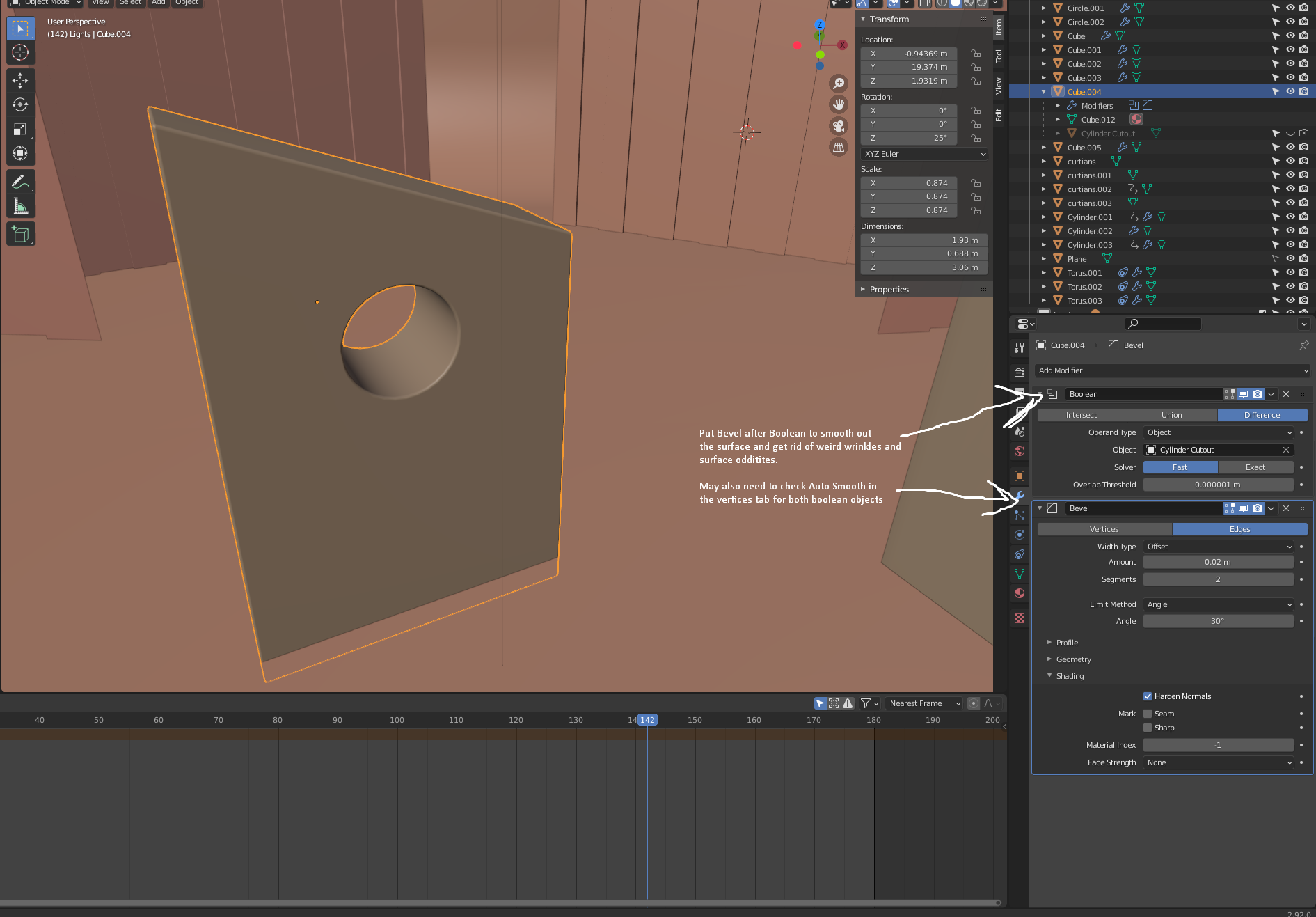Enable the Mark Seam checkbox

(1148, 714)
